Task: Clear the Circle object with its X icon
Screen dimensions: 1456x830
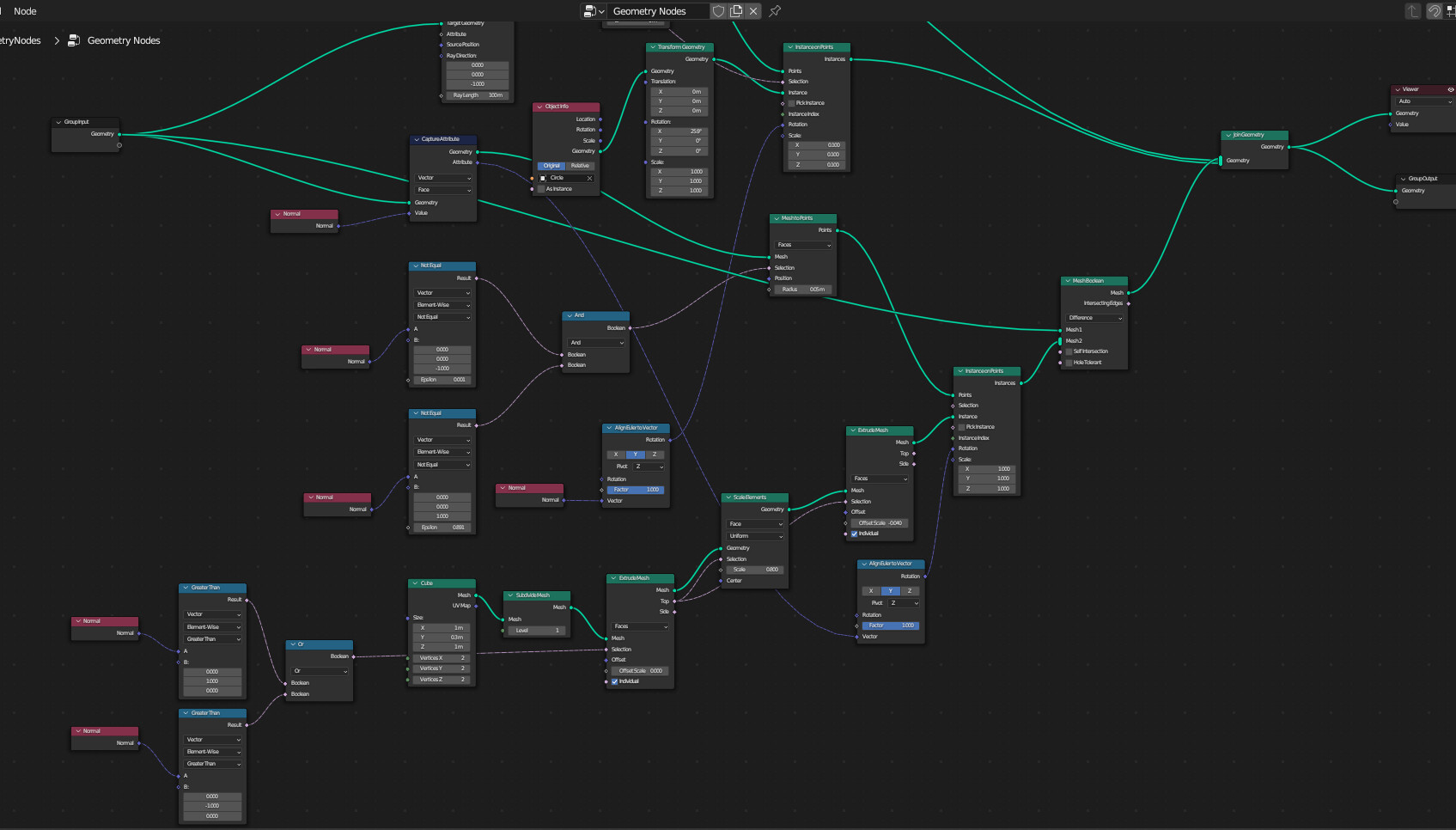Action: click(589, 178)
